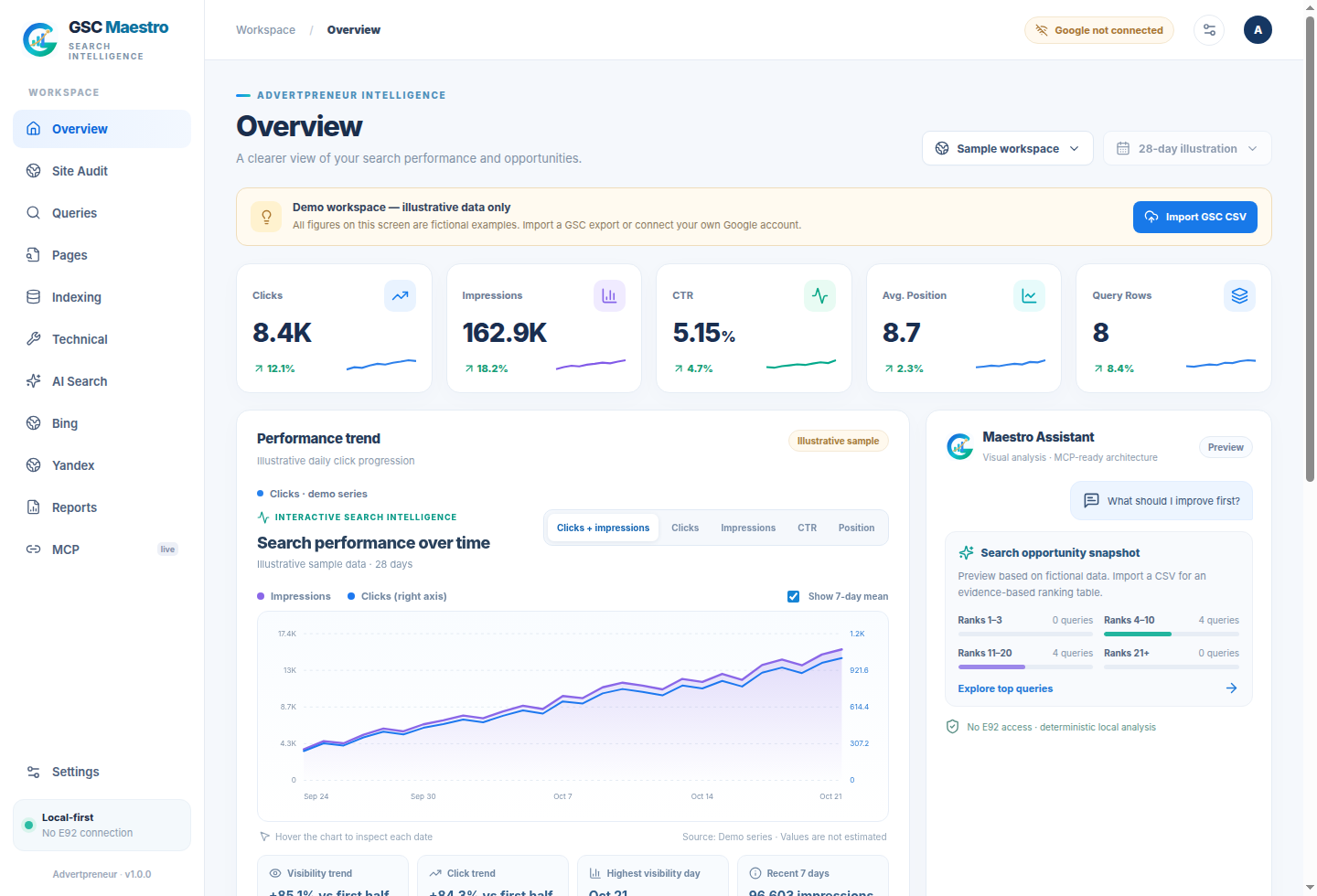Click the Impressions card bar chart icon
This screenshot has height=896, width=1317.
point(609,295)
